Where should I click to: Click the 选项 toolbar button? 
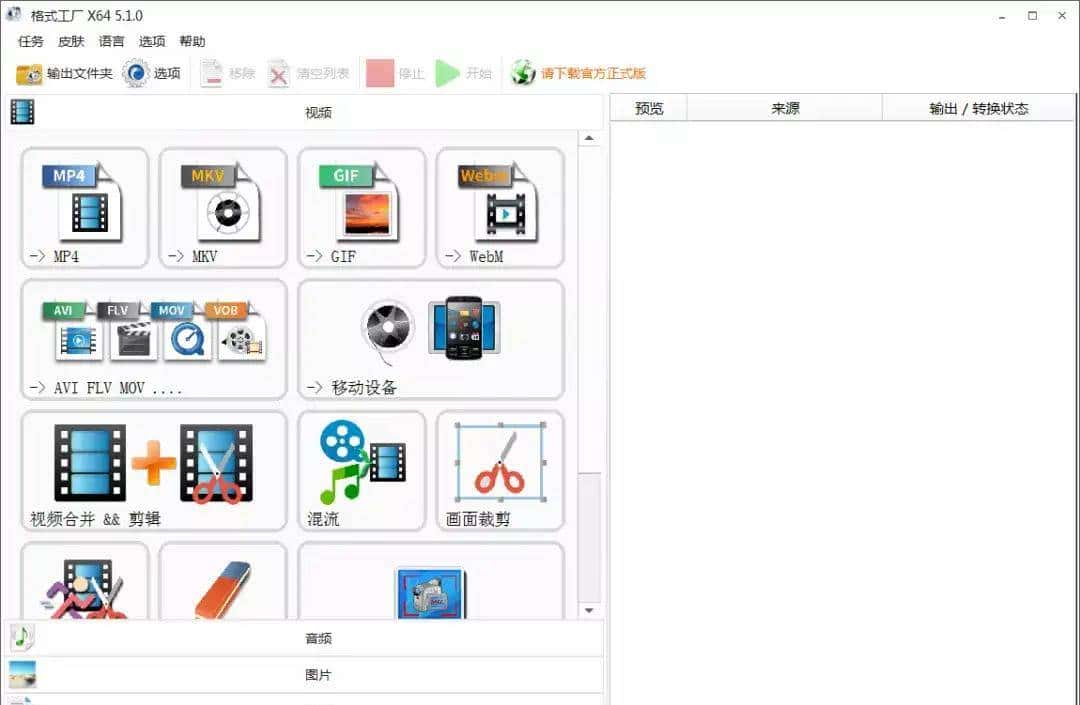152,73
